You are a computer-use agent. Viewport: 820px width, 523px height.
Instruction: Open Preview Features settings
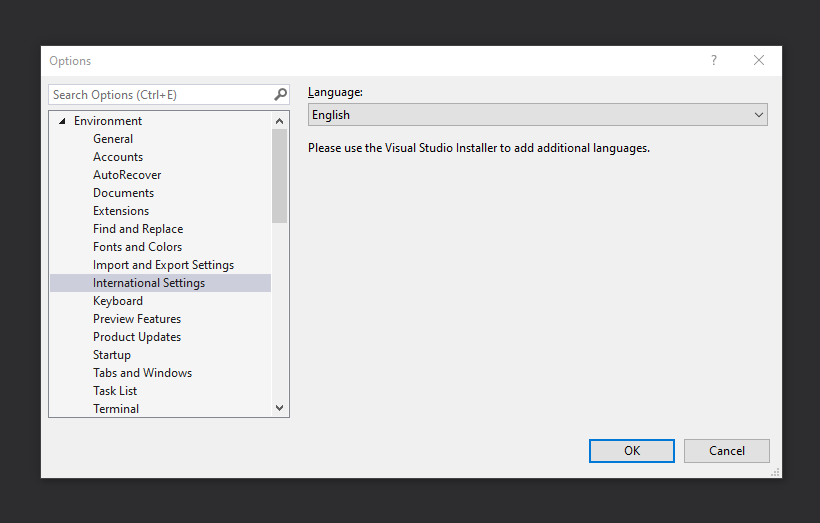pos(137,319)
